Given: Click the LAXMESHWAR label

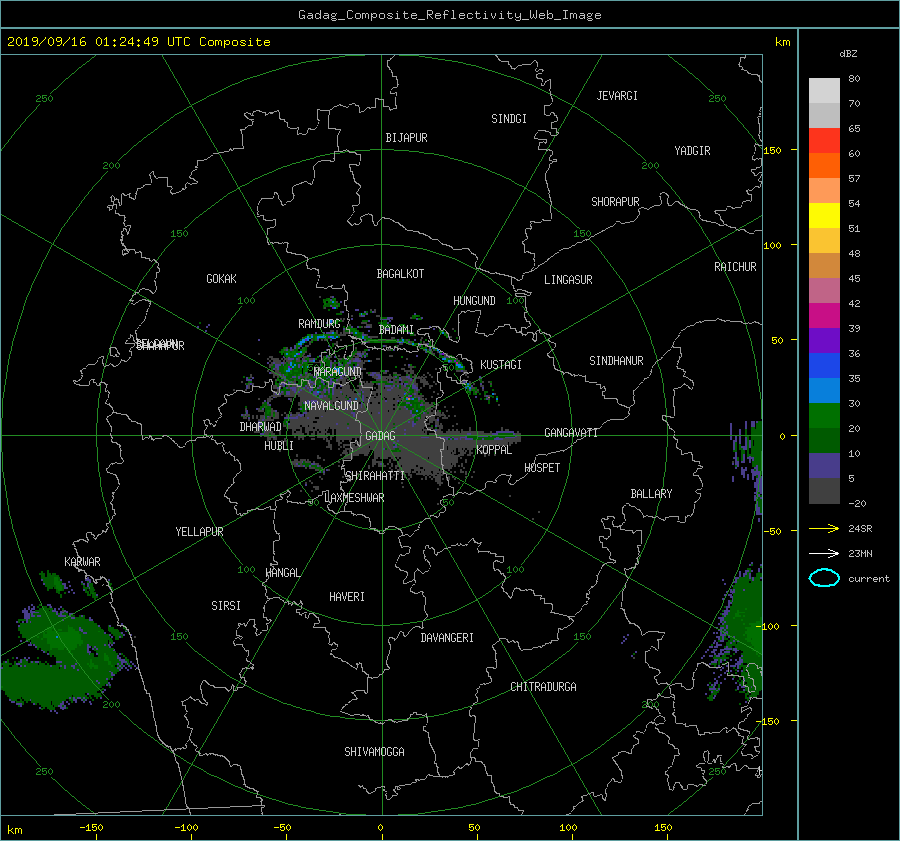Looking at the screenshot, I should point(354,498).
